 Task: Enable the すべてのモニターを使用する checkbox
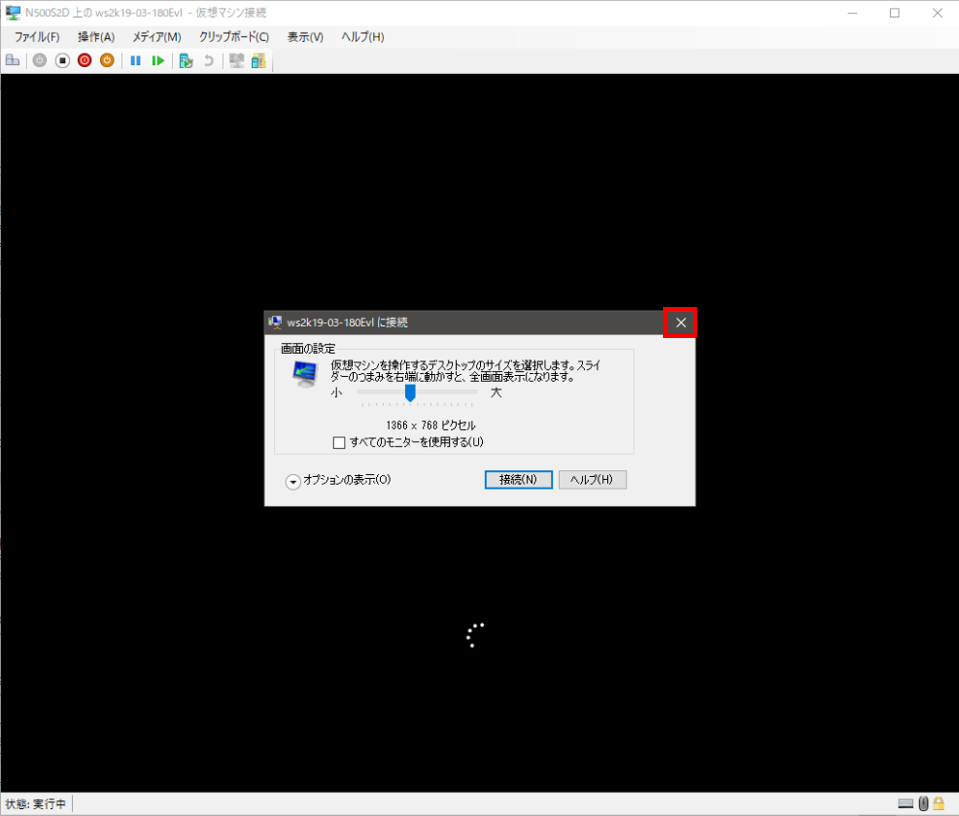[339, 442]
